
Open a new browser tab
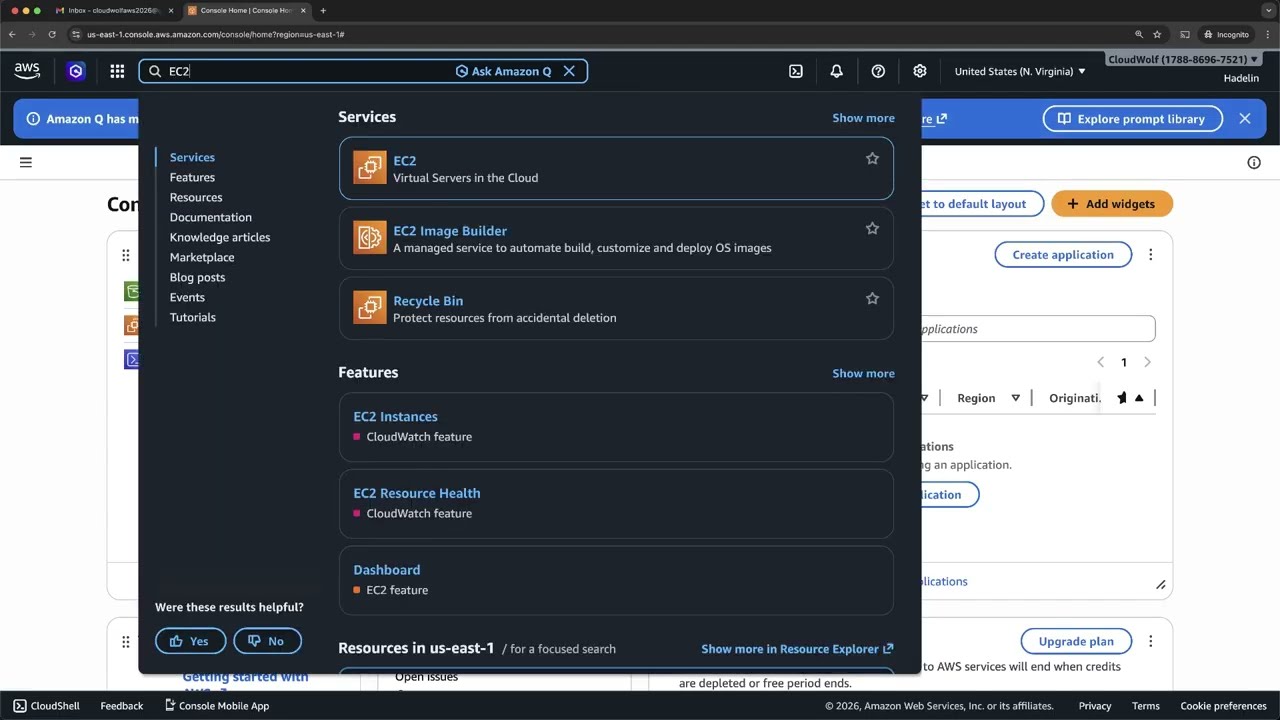[x=323, y=10]
